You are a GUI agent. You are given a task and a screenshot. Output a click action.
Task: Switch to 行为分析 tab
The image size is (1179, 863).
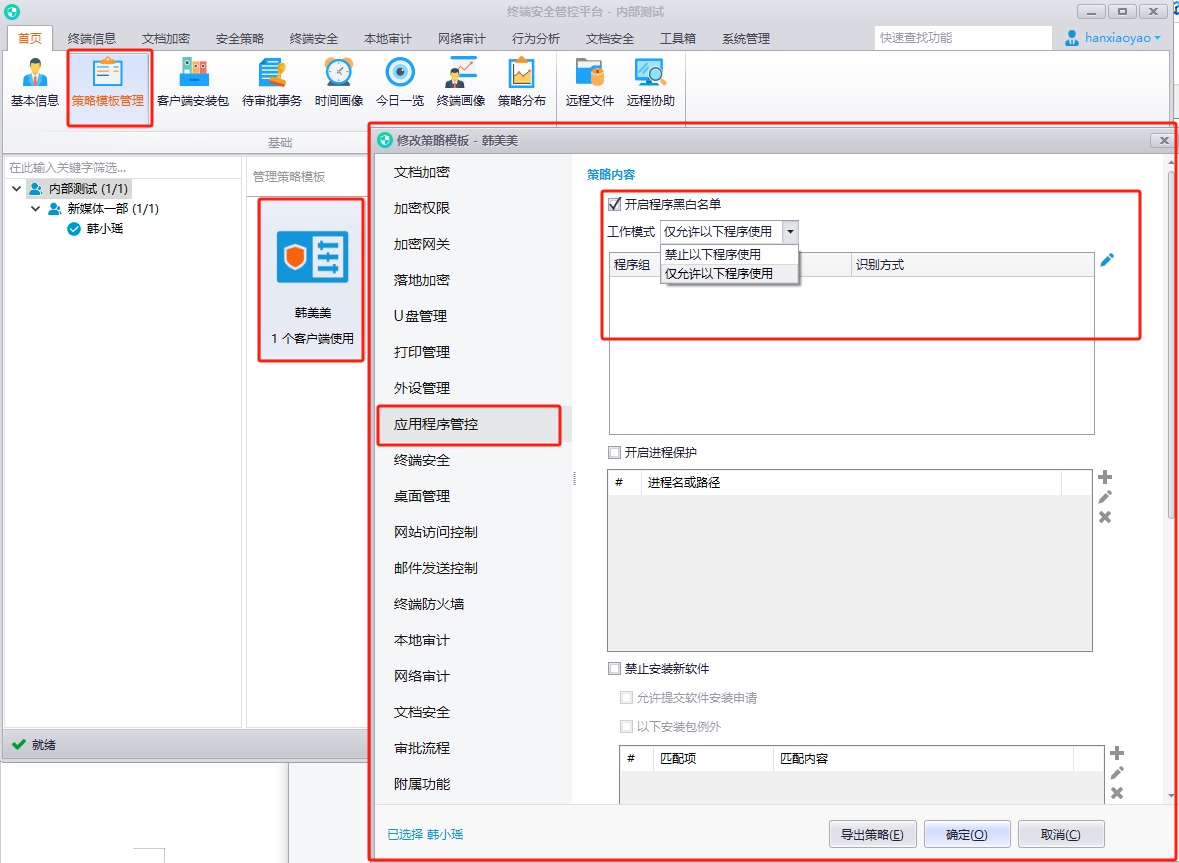click(536, 38)
